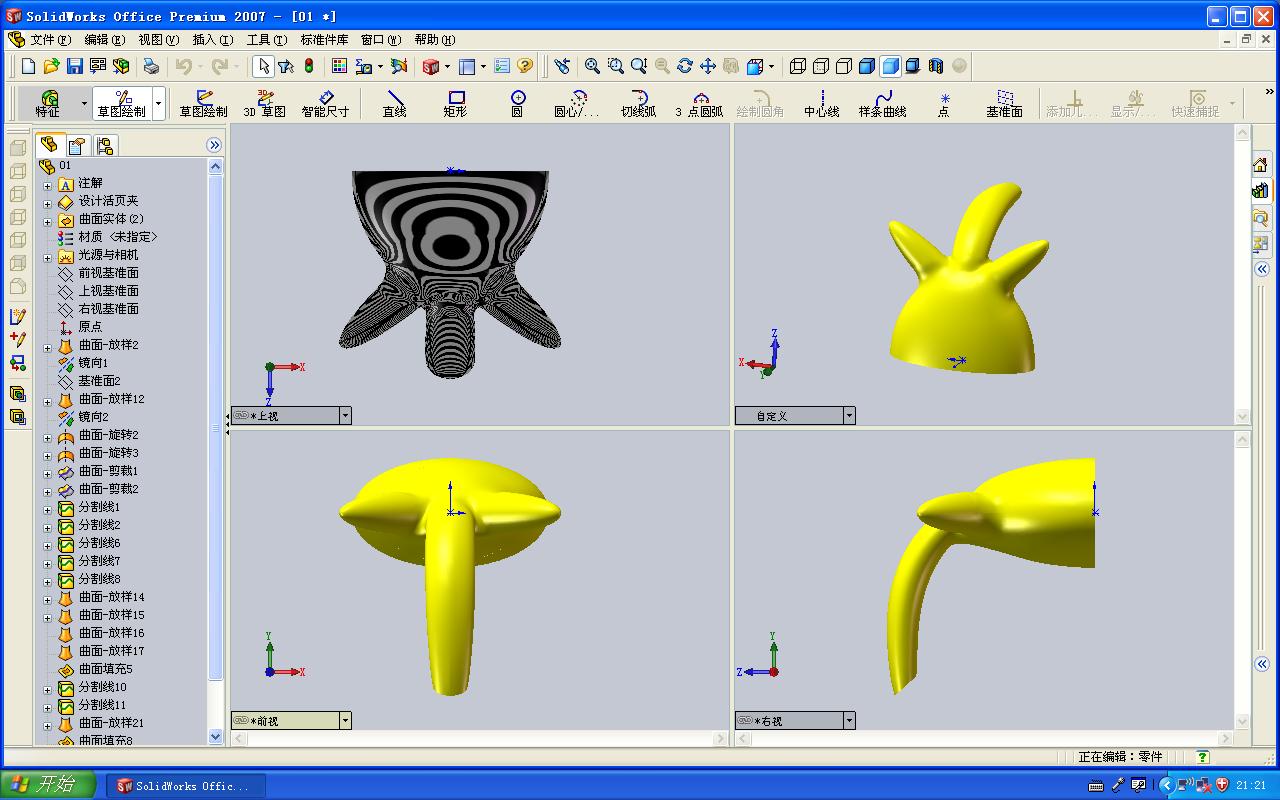
Task: Click the 智能尺寸 smart dimension tool
Action: click(325, 103)
